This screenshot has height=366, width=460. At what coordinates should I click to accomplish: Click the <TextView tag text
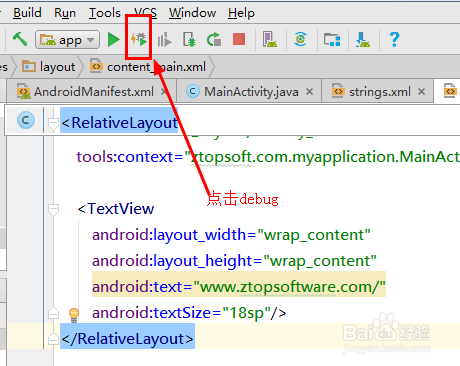click(116, 209)
